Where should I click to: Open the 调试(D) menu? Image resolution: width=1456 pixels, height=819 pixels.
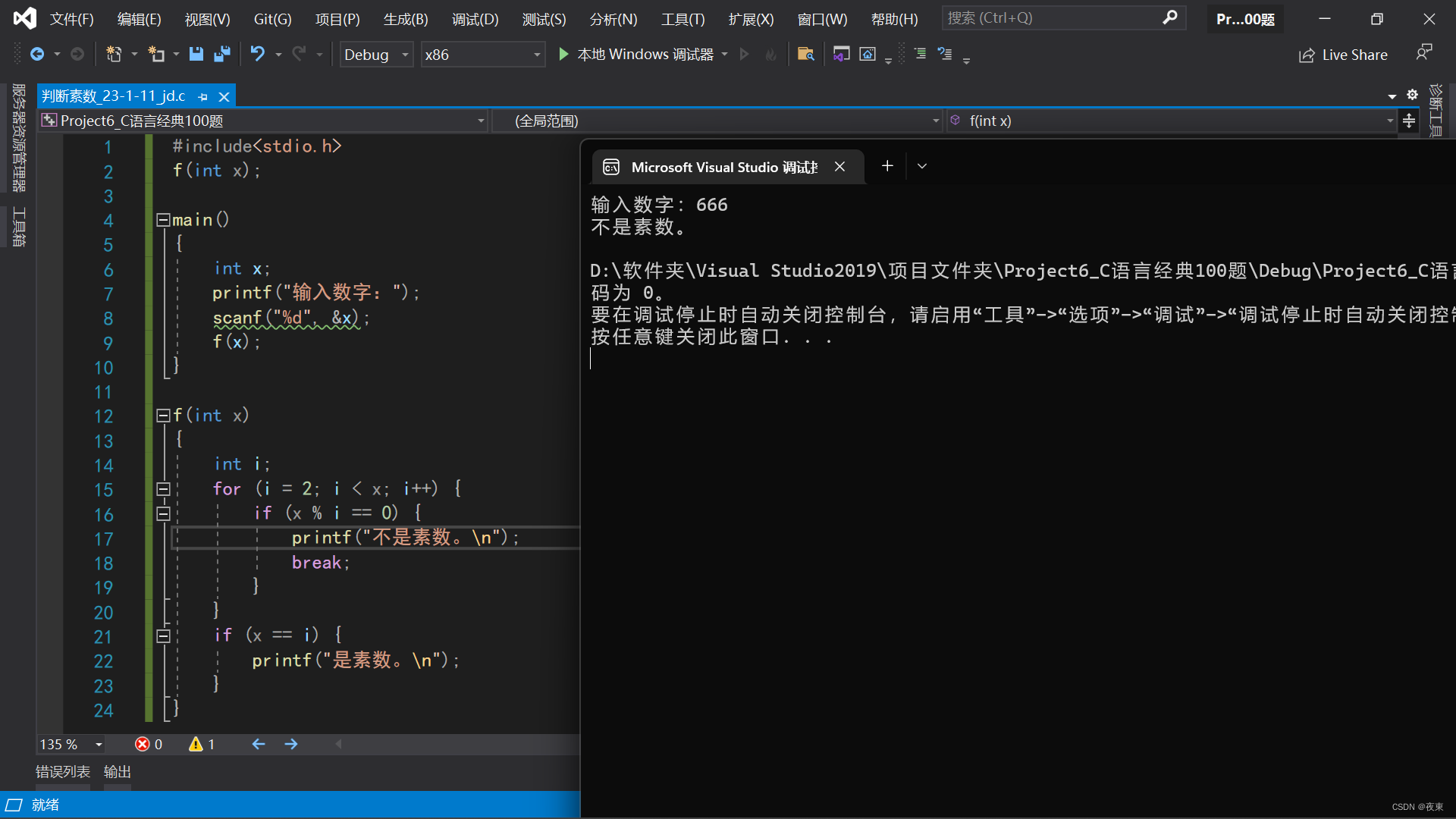coord(475,19)
